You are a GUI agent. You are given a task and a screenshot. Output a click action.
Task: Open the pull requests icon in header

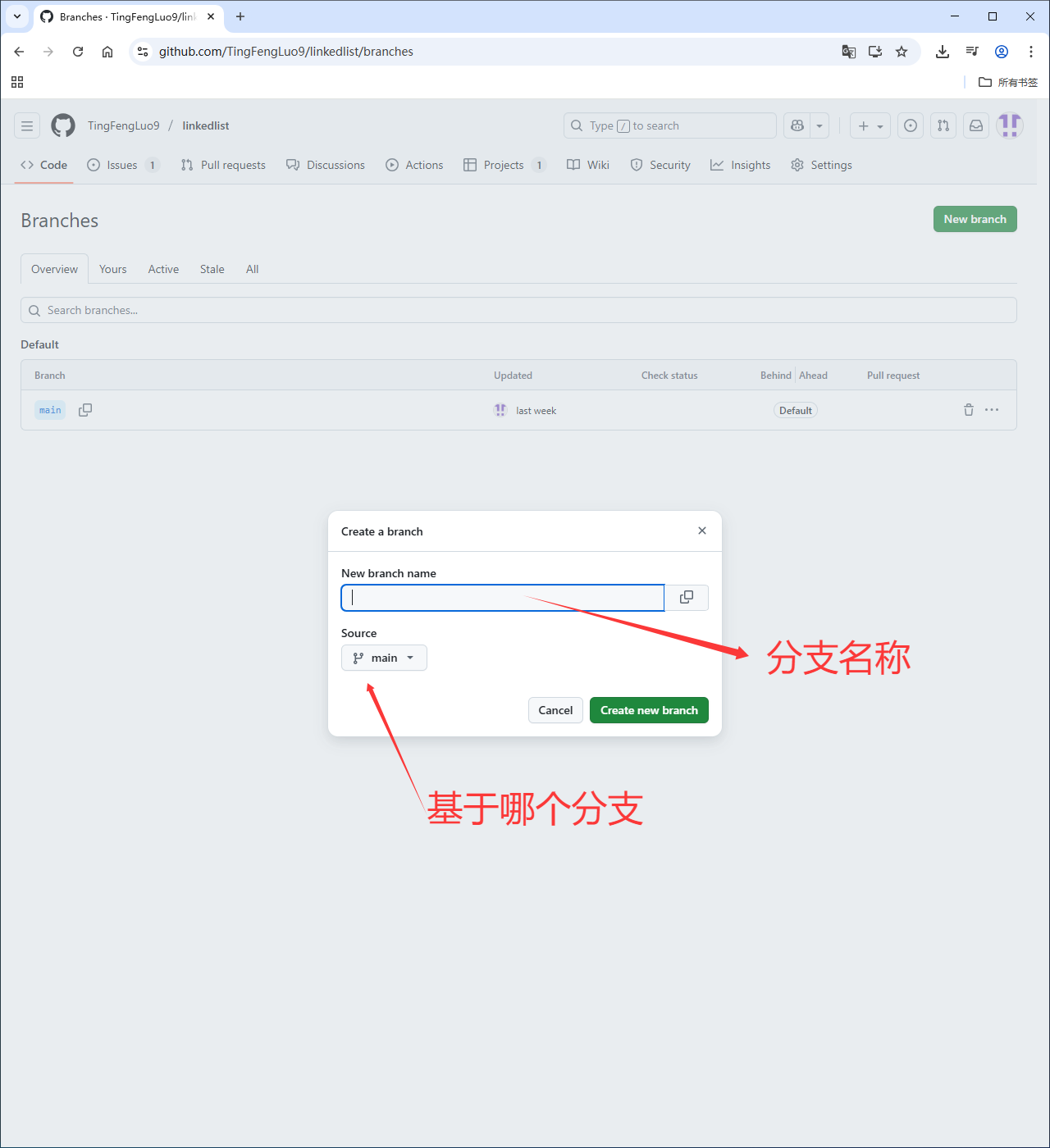pyautogui.click(x=943, y=125)
